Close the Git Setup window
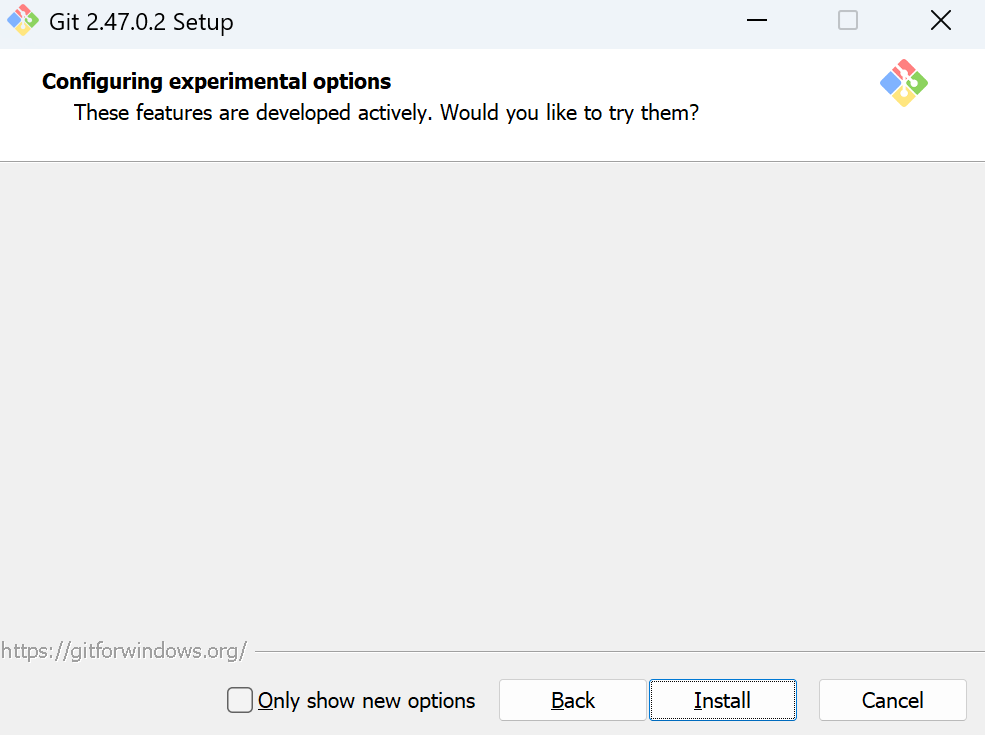Screen dimensions: 985x735 coord(940,21)
